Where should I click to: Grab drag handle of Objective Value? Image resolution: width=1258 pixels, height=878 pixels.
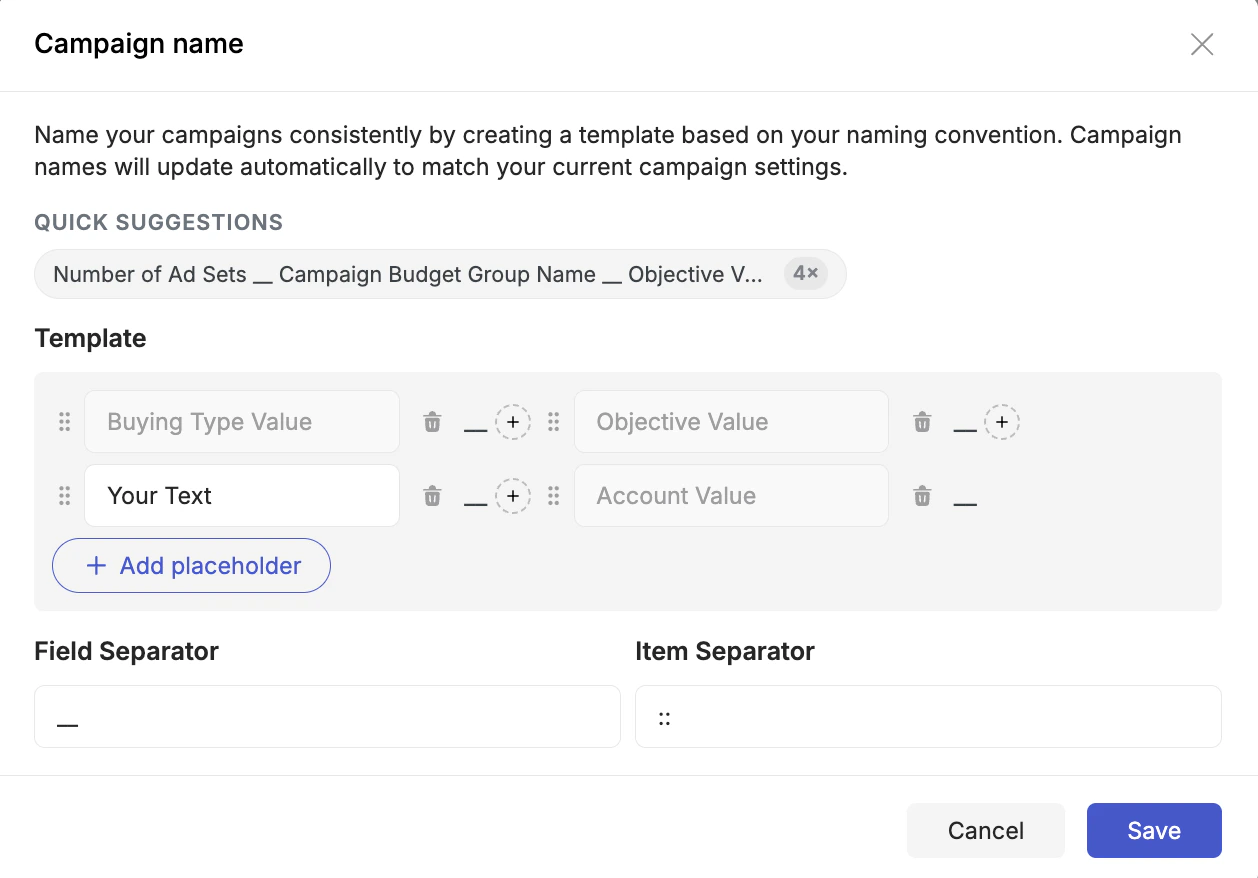(554, 422)
